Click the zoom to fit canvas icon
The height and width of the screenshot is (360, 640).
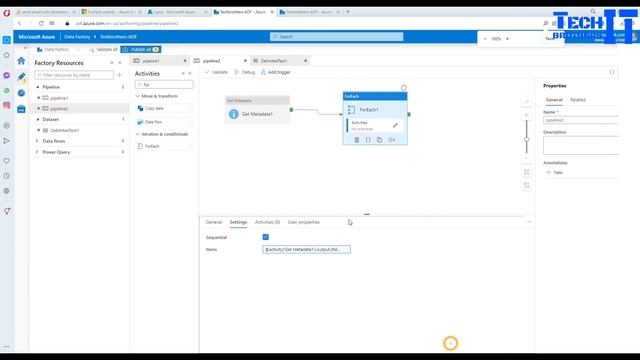pyautogui.click(x=527, y=172)
